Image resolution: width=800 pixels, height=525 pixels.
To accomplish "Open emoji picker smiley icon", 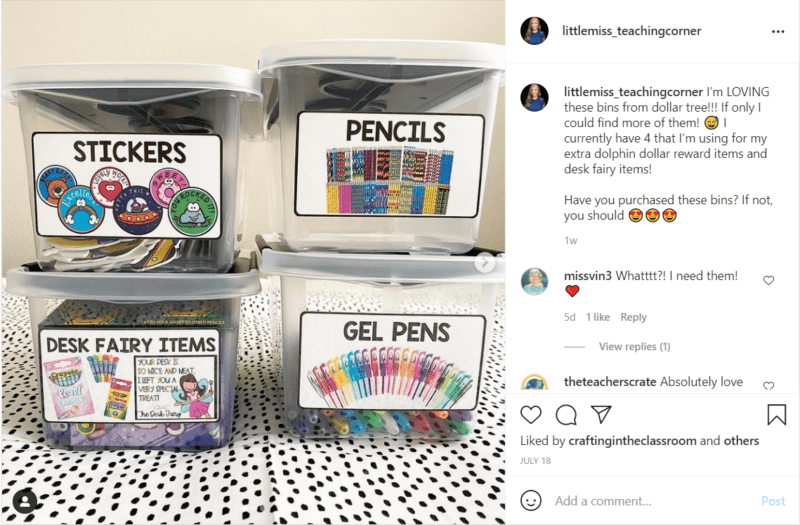I will tap(531, 501).
